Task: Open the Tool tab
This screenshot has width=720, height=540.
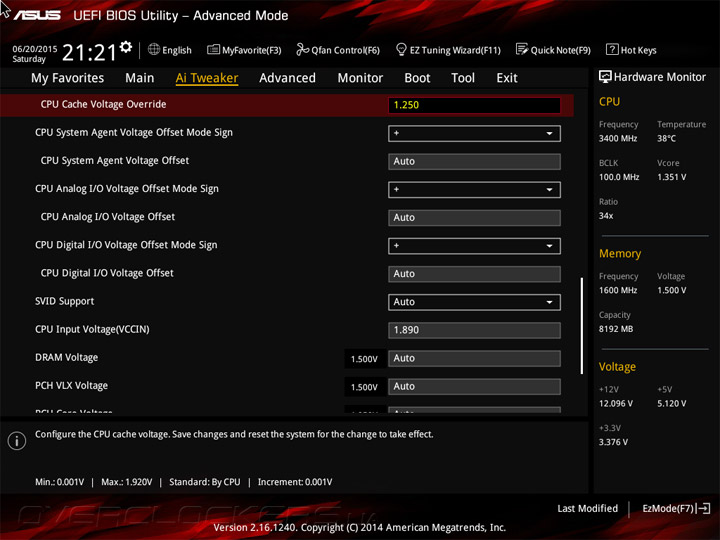Action: pyautogui.click(x=463, y=78)
